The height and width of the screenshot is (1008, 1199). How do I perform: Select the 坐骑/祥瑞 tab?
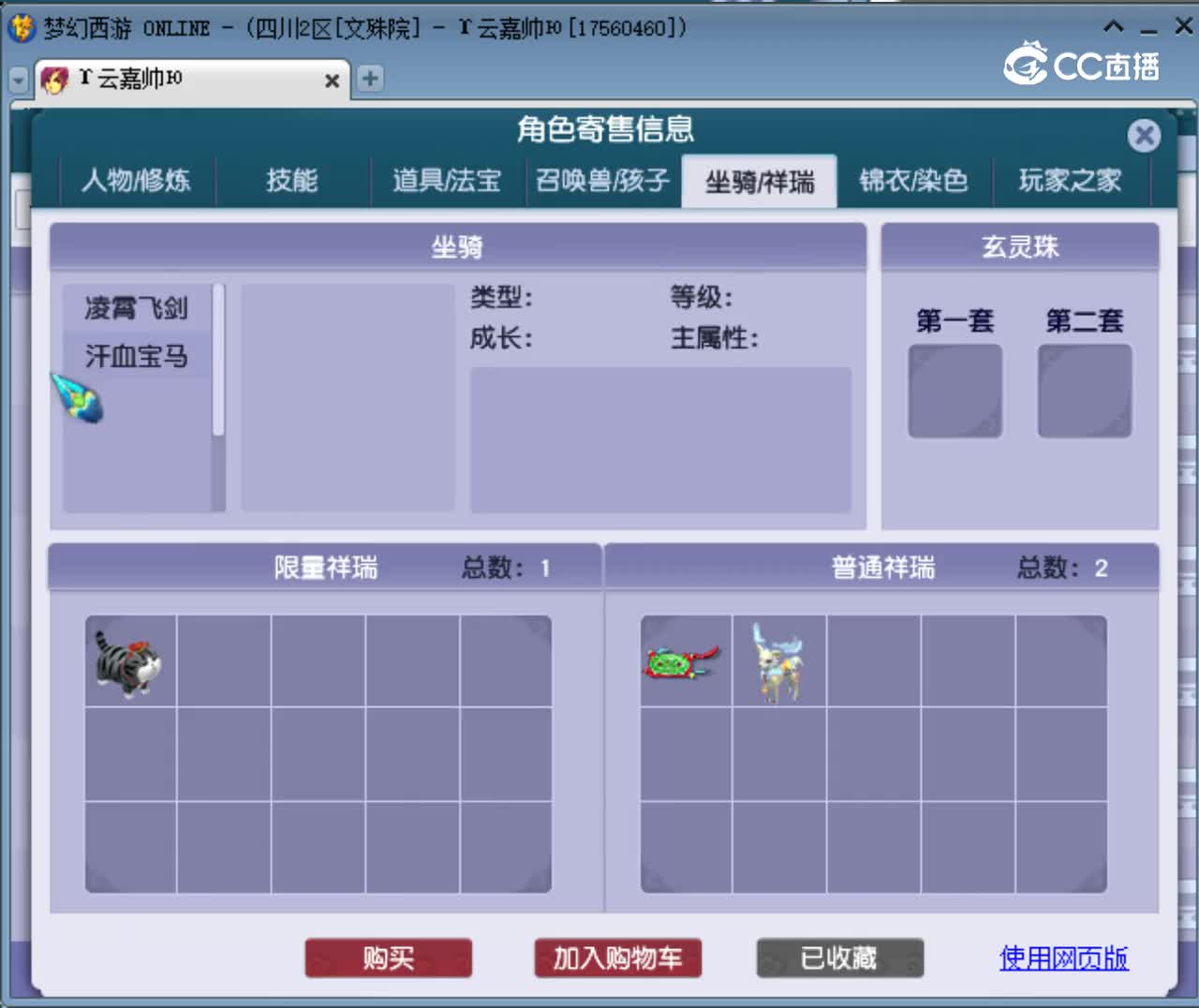pos(760,181)
